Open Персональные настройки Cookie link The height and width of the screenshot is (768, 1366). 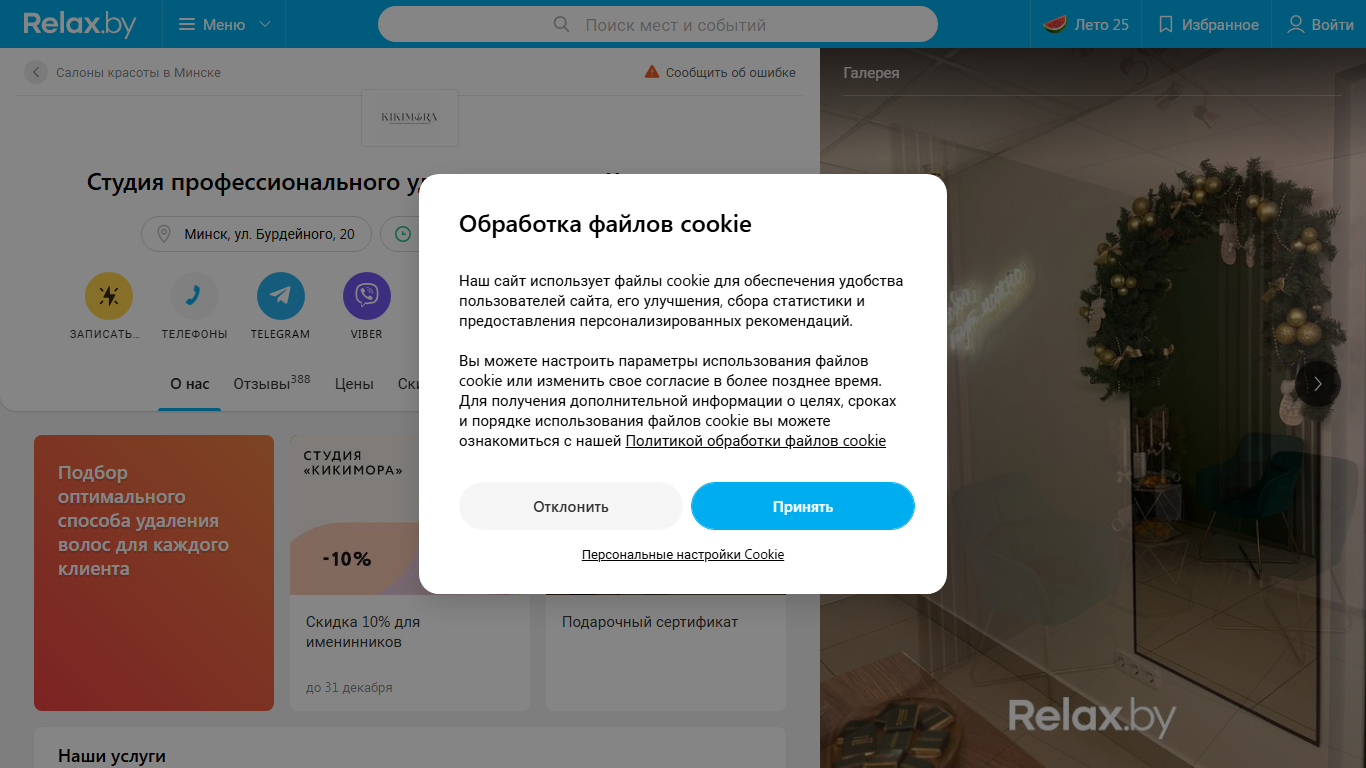click(x=683, y=554)
